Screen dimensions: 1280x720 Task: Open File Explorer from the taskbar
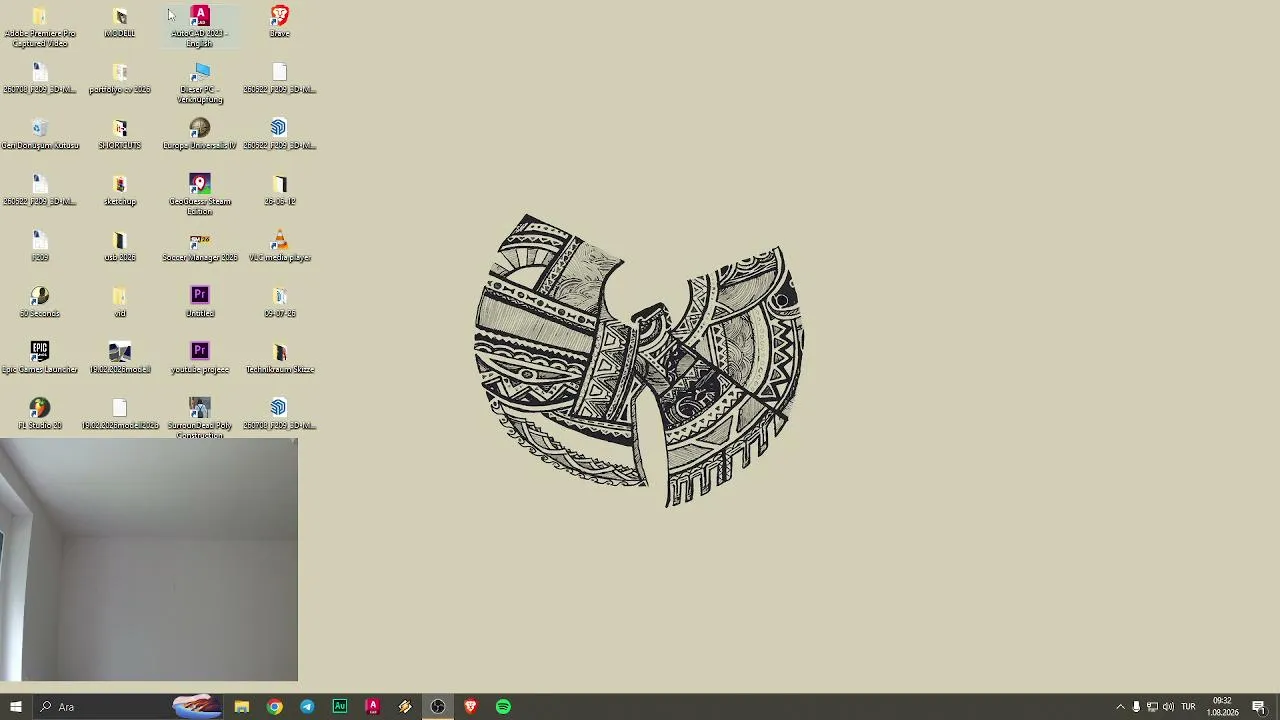click(x=242, y=707)
